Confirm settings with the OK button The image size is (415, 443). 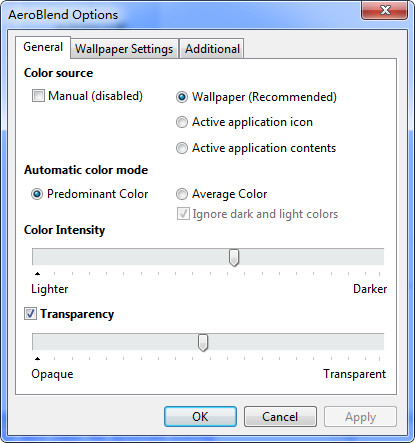200,417
